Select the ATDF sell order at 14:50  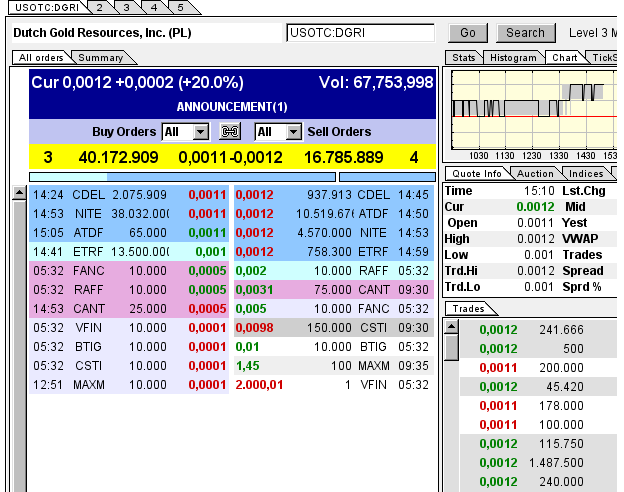[333, 214]
